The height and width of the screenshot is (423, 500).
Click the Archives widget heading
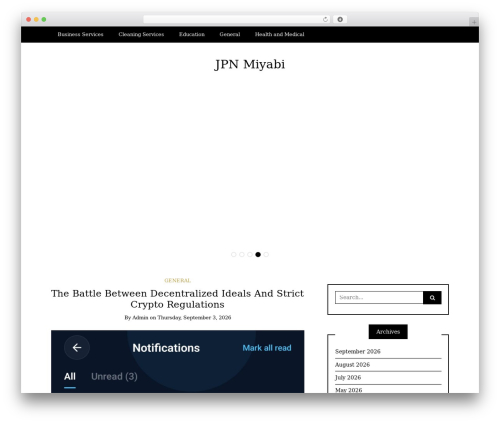pos(388,332)
